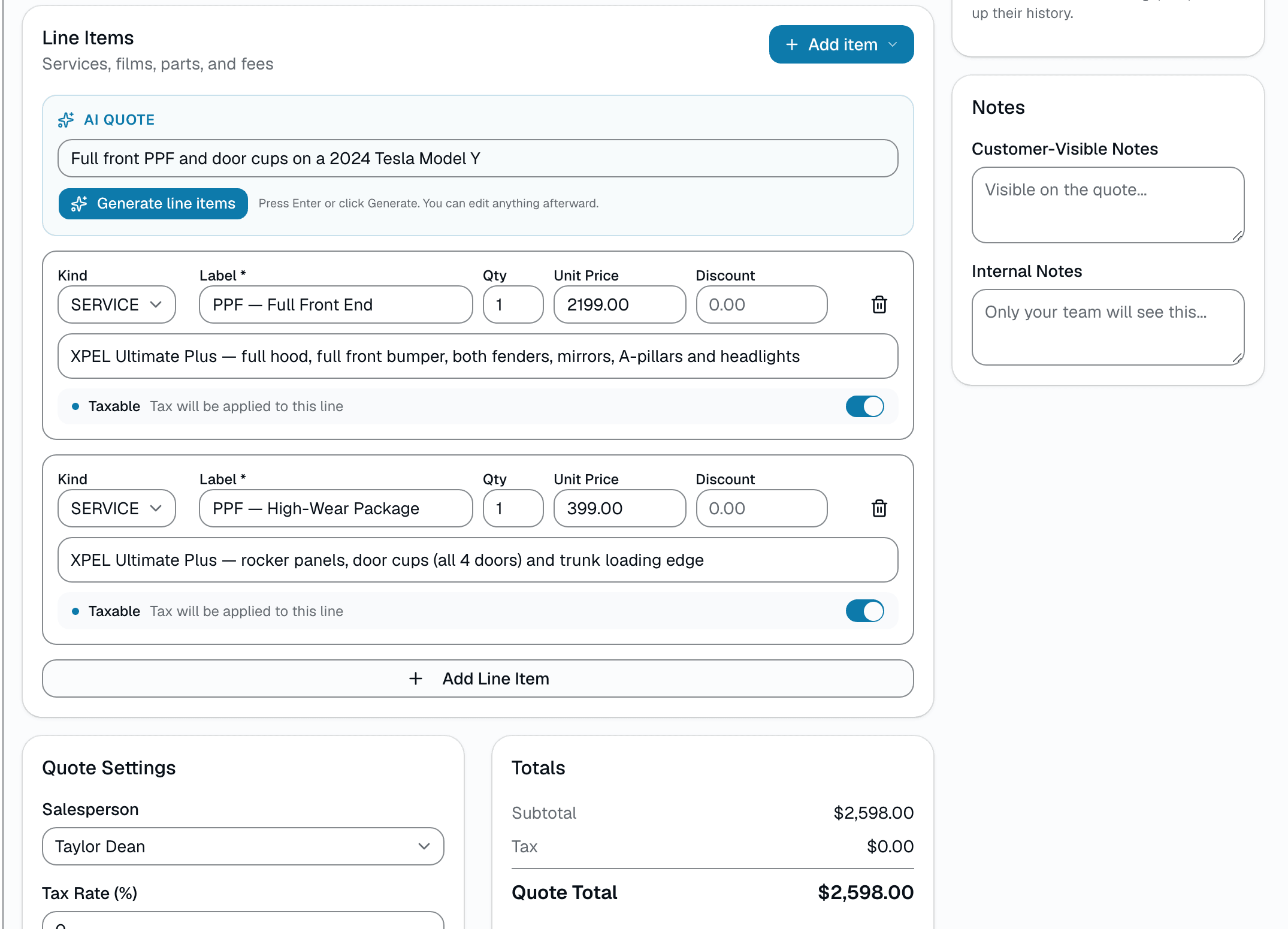Click the Qty field of Full Front End line
This screenshot has width=1288, height=929.
(x=513, y=304)
